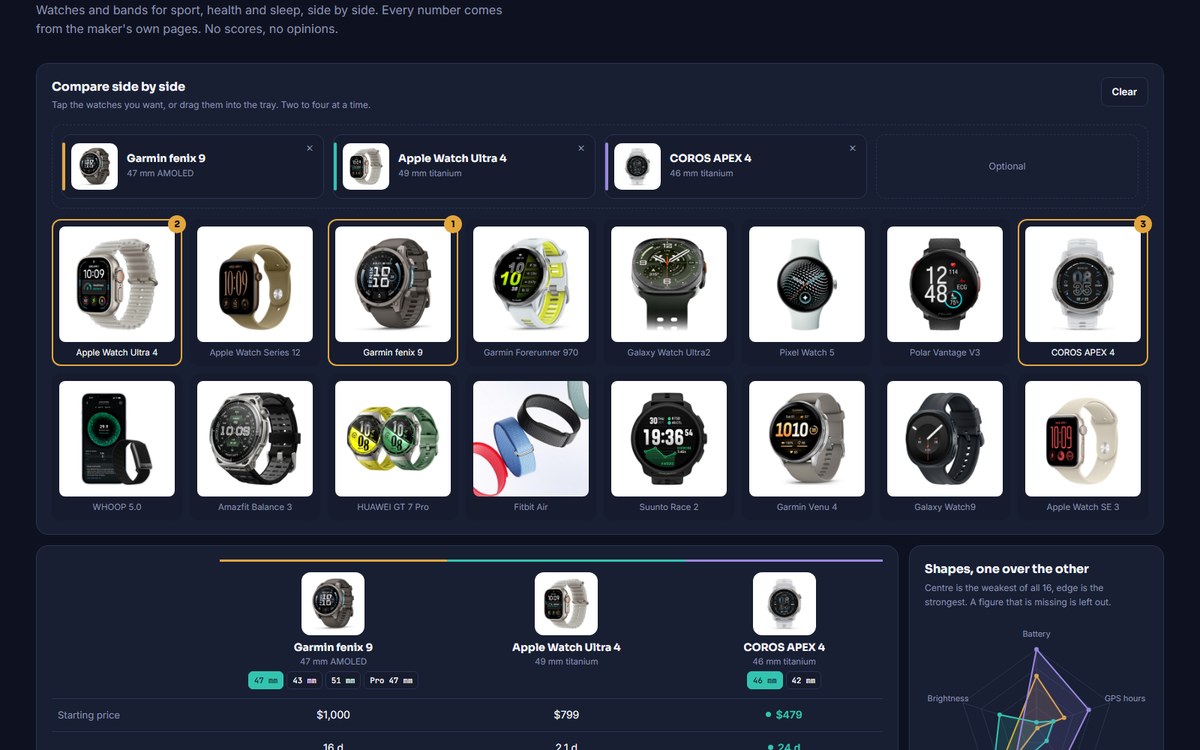Click the "Starting price" row label
The width and height of the screenshot is (1200, 750).
coord(89,715)
